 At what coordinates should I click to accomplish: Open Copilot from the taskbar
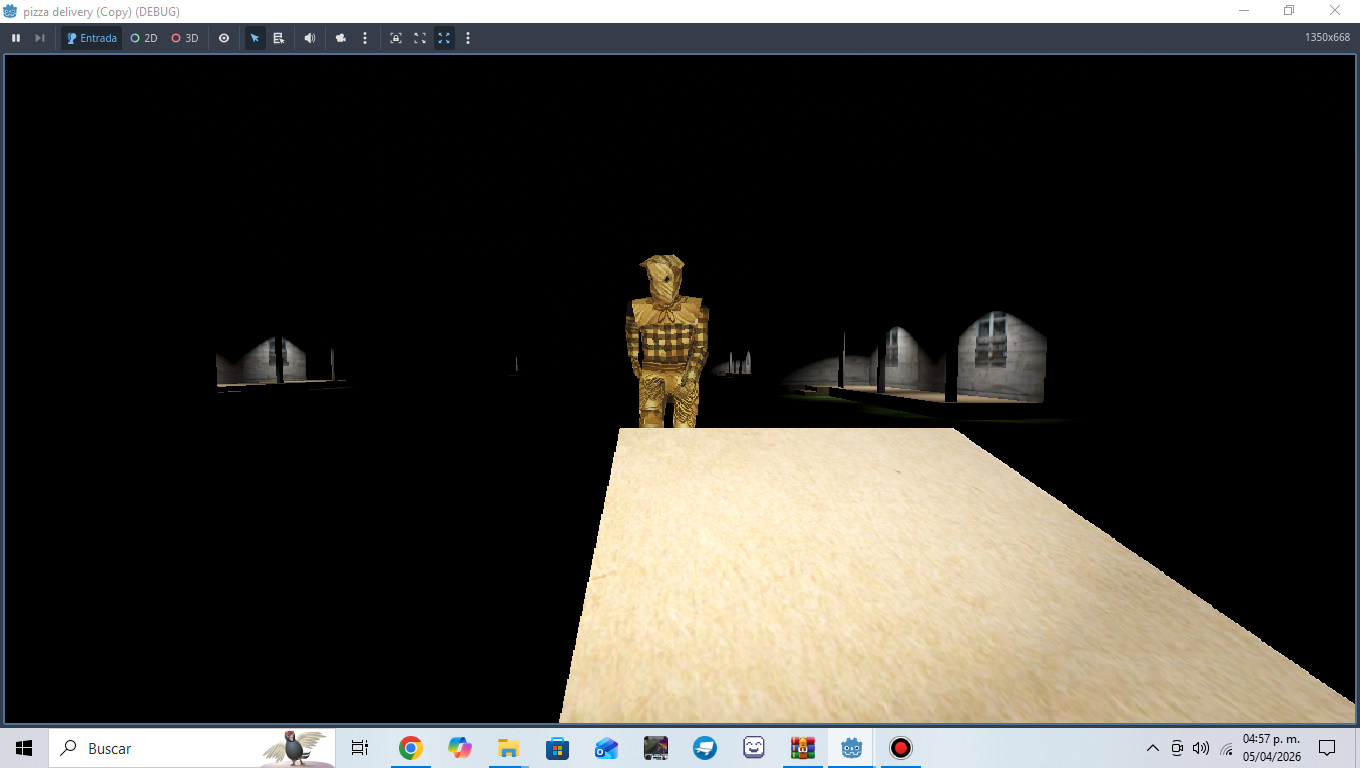point(459,748)
